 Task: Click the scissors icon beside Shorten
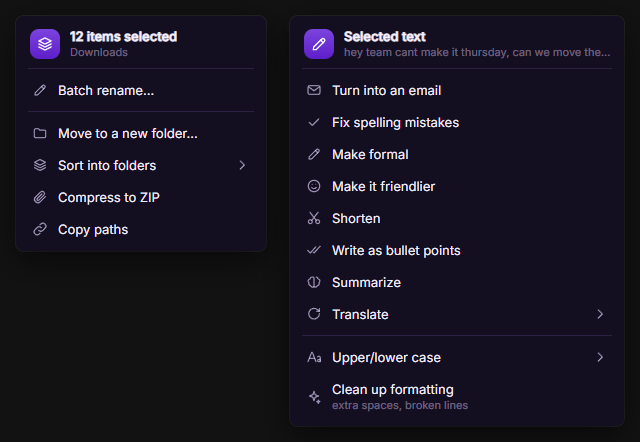[314, 218]
